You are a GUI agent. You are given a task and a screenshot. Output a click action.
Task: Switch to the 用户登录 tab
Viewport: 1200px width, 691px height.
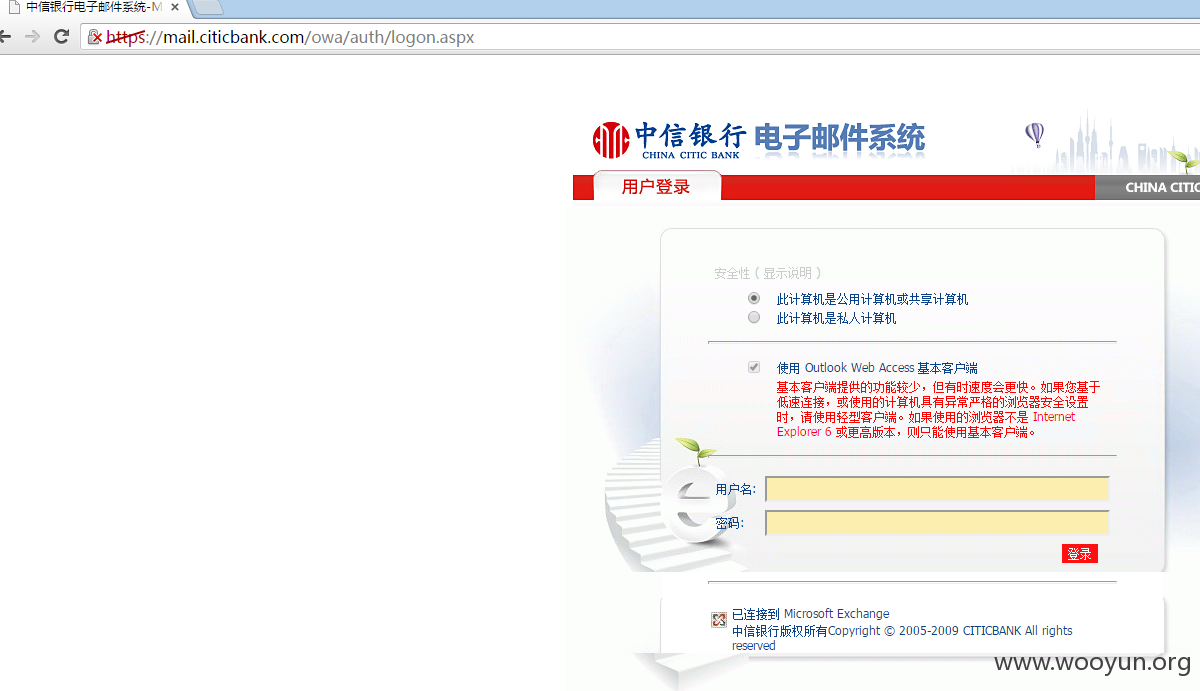click(656, 186)
